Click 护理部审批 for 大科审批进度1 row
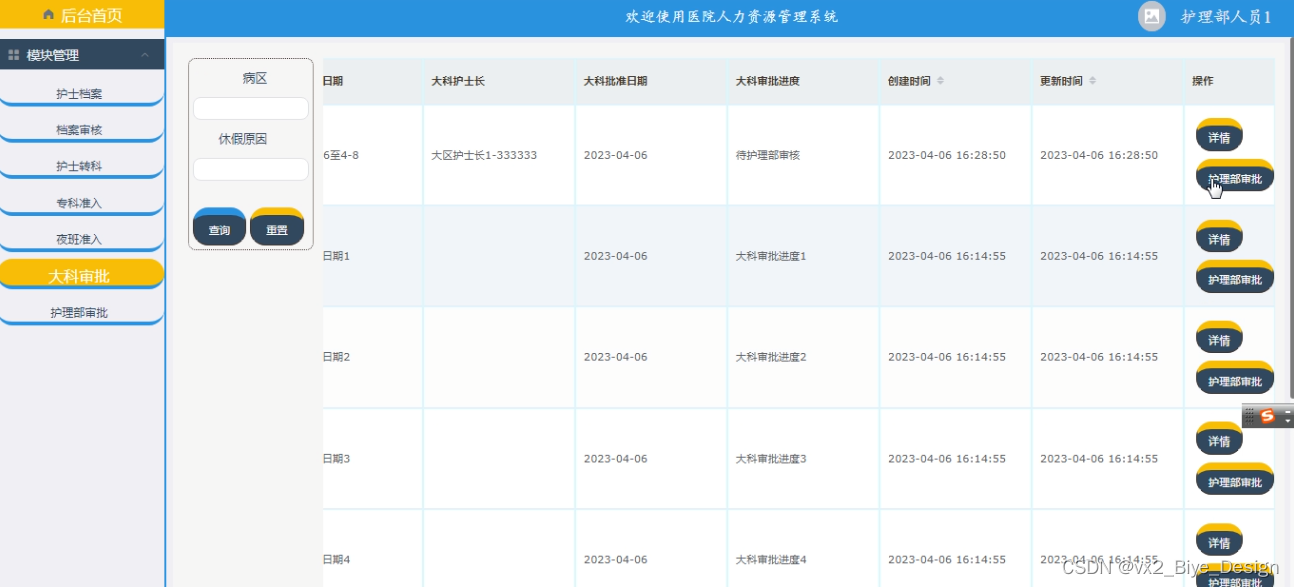Viewport: 1294px width, 587px height. pyautogui.click(x=1235, y=277)
